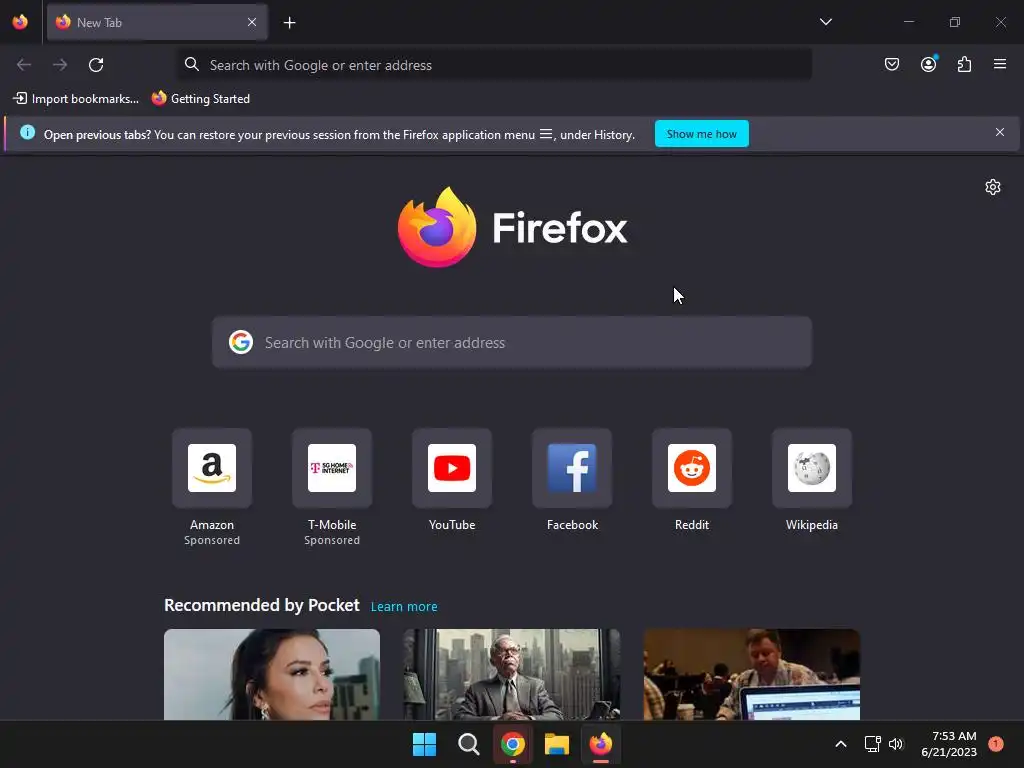The height and width of the screenshot is (768, 1024).
Task: Reload the current page
Action: [96, 65]
